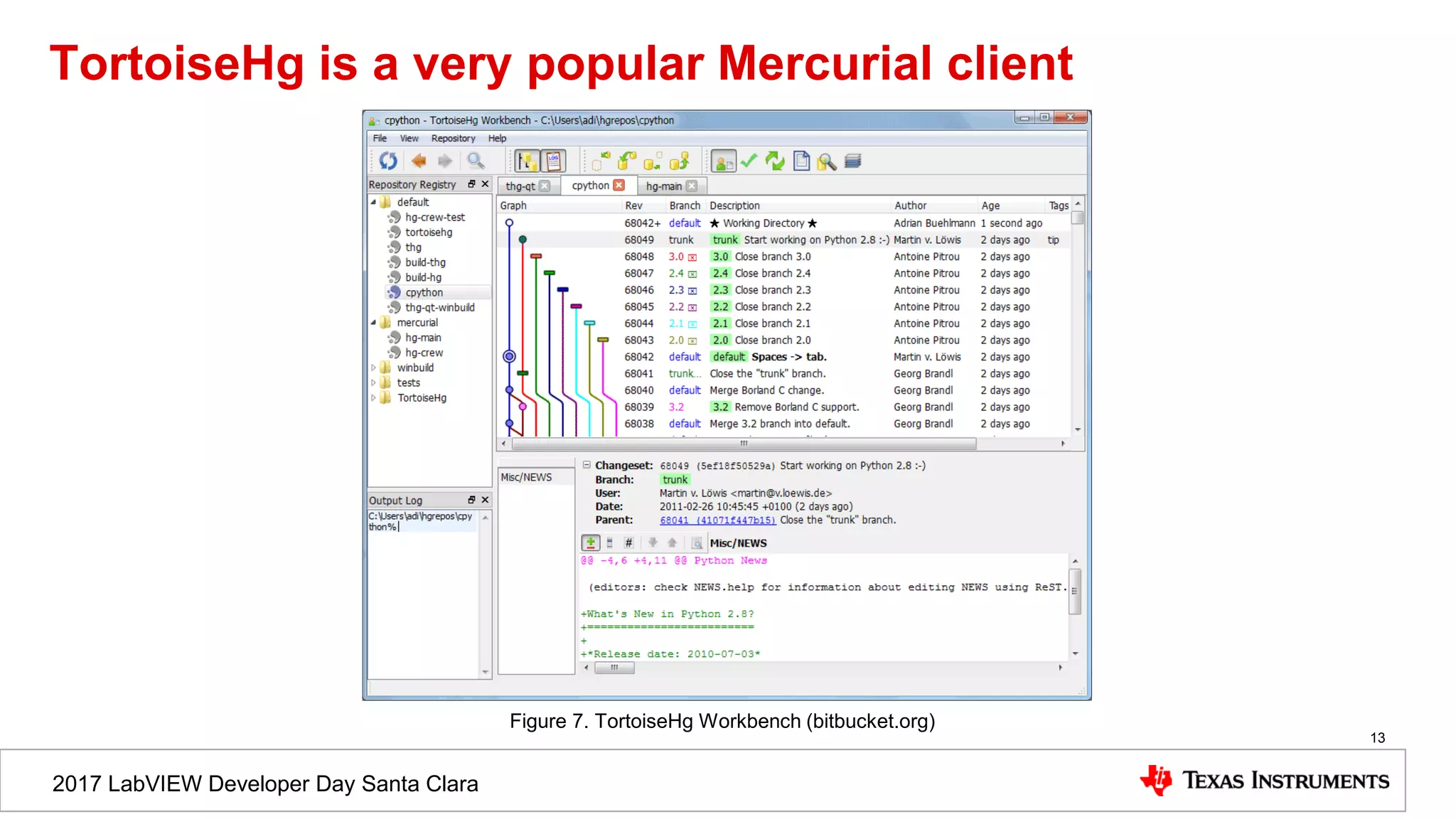Close the Output Log panel
The width and height of the screenshot is (1456, 819).
[486, 500]
